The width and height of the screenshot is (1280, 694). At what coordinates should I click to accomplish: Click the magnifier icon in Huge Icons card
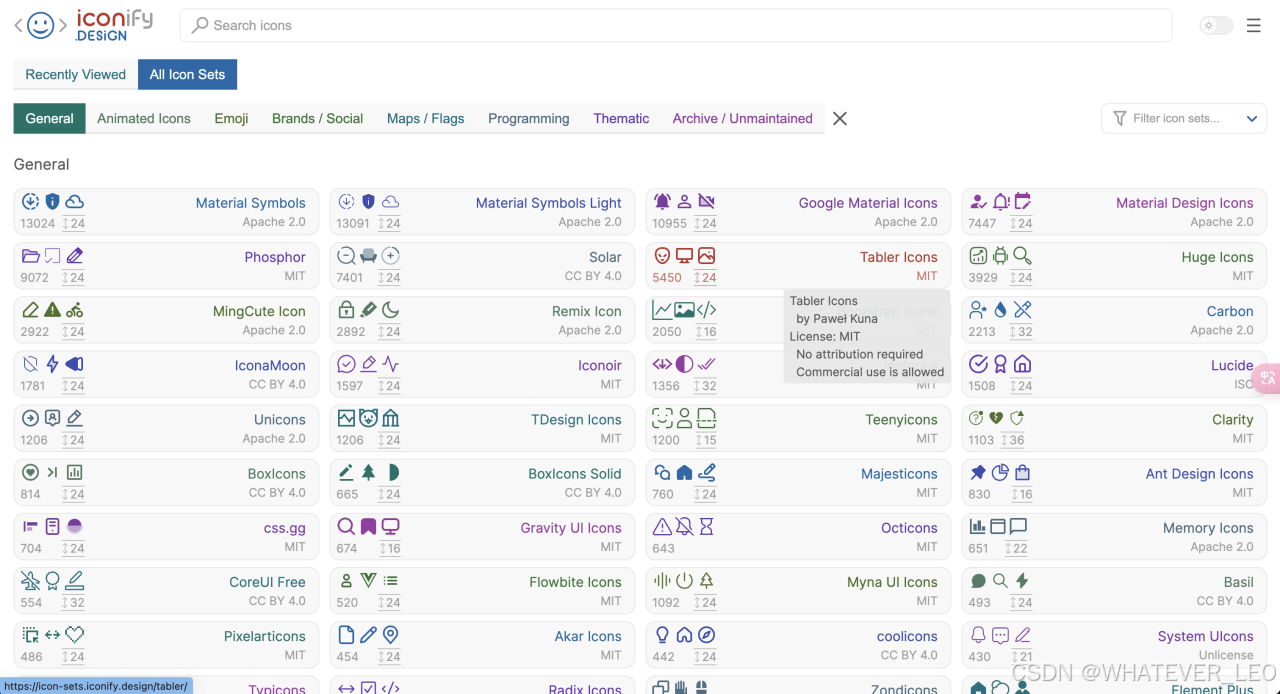point(1022,256)
